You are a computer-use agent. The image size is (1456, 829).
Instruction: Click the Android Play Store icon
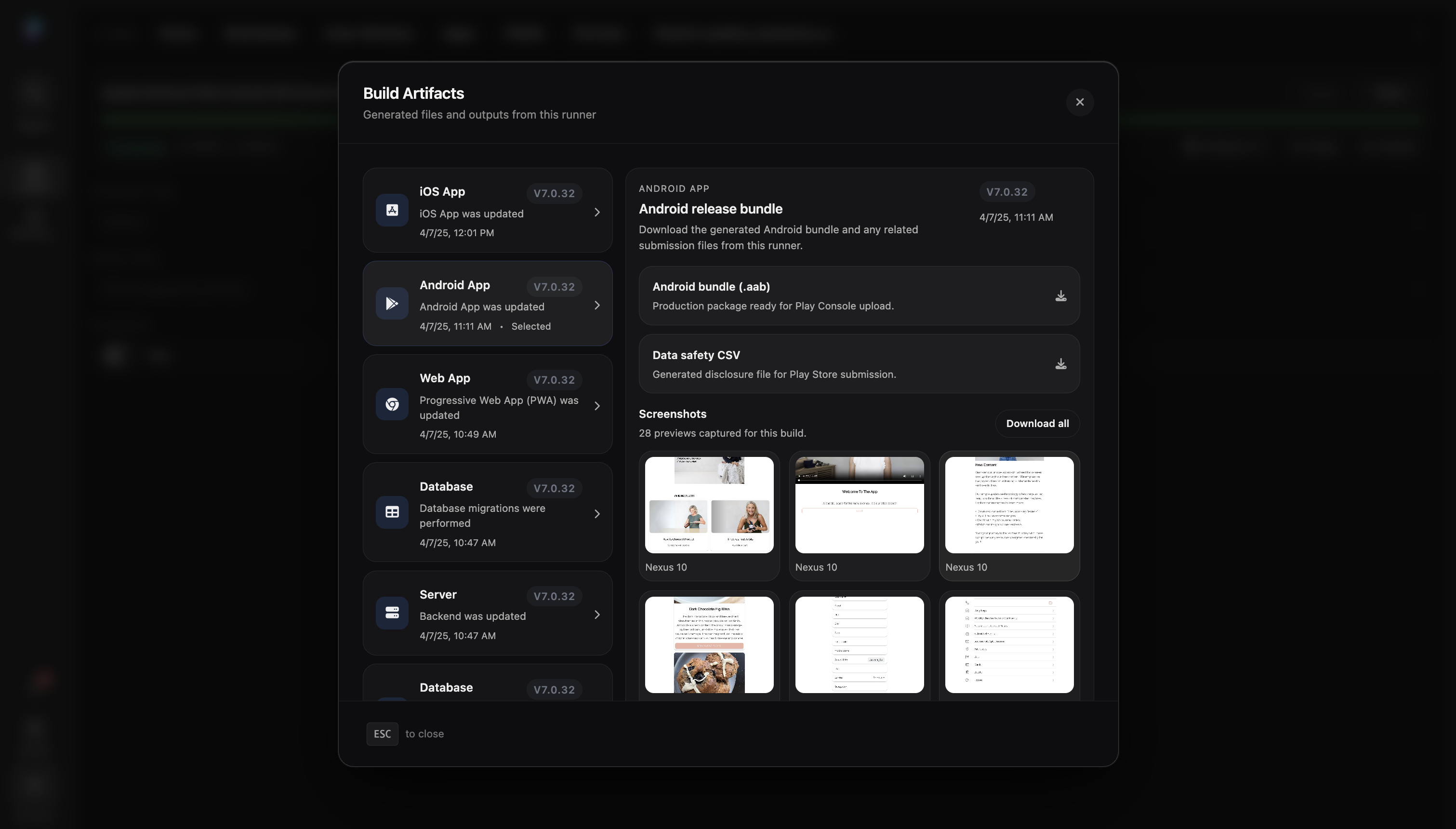(x=392, y=304)
